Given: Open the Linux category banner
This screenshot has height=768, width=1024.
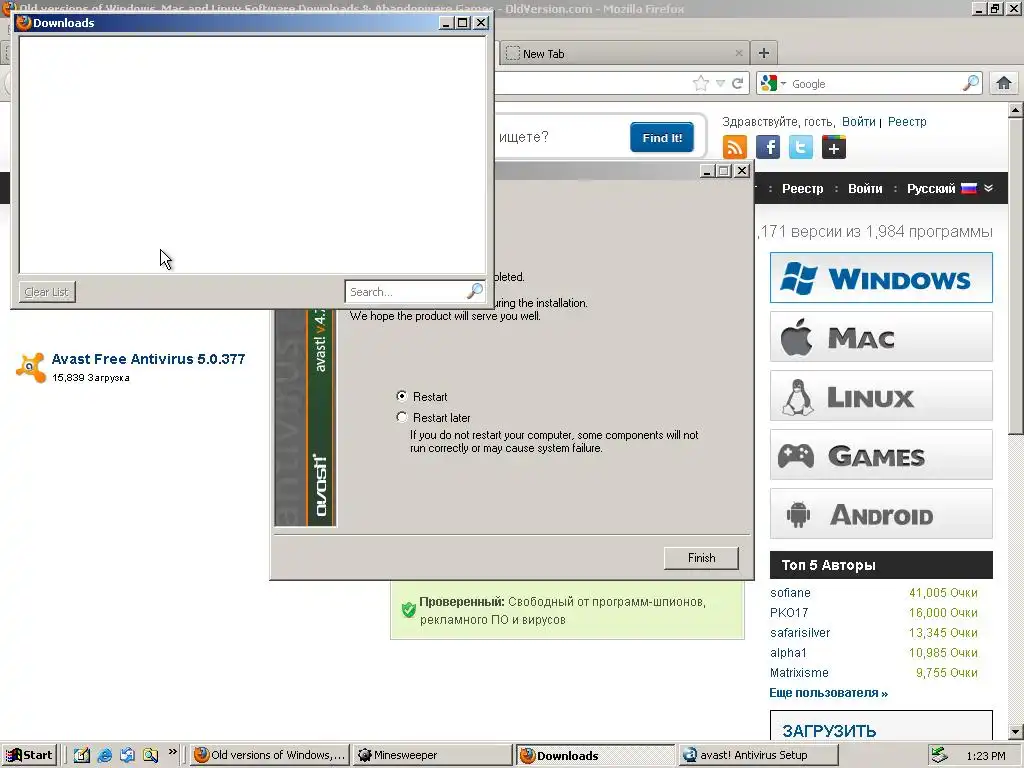Looking at the screenshot, I should pos(881,396).
